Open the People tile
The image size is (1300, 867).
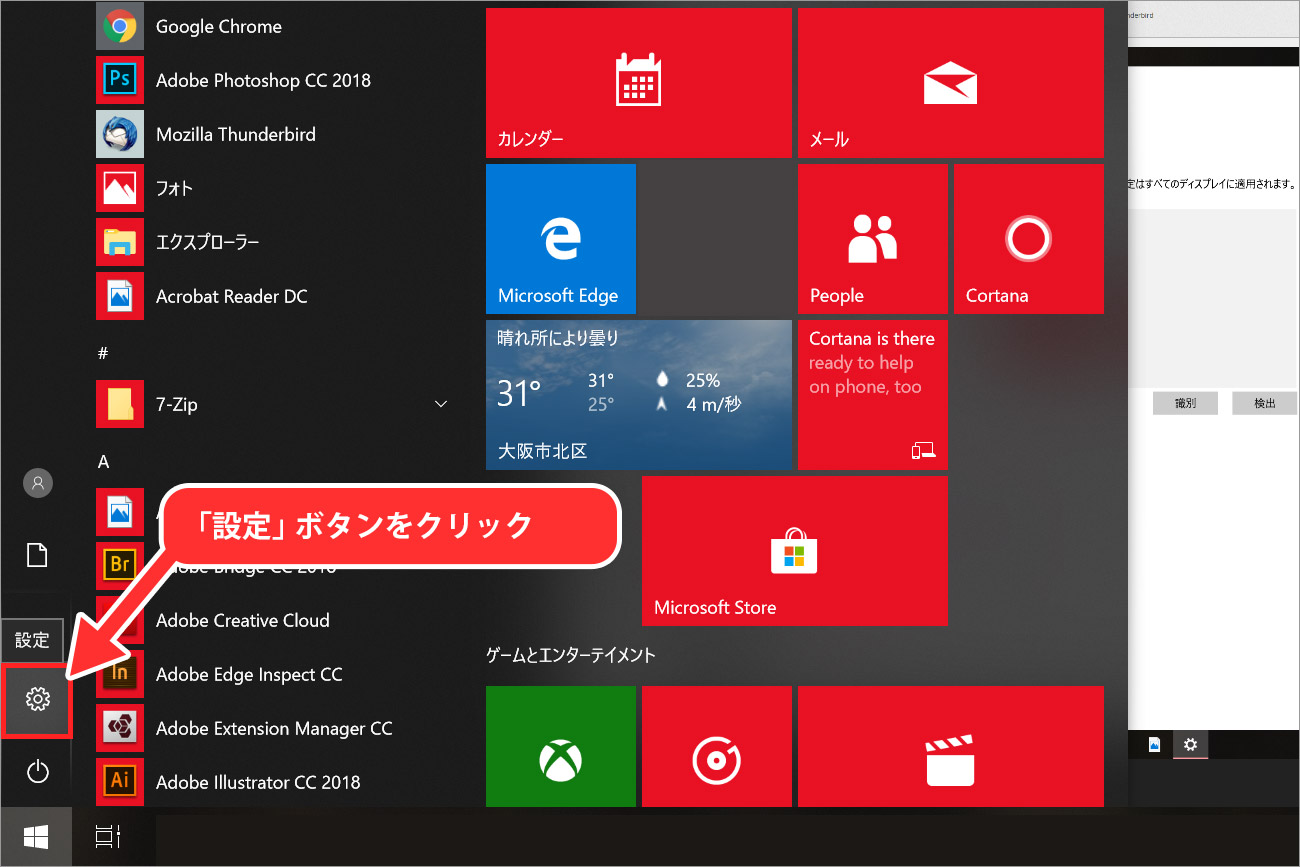tap(873, 239)
